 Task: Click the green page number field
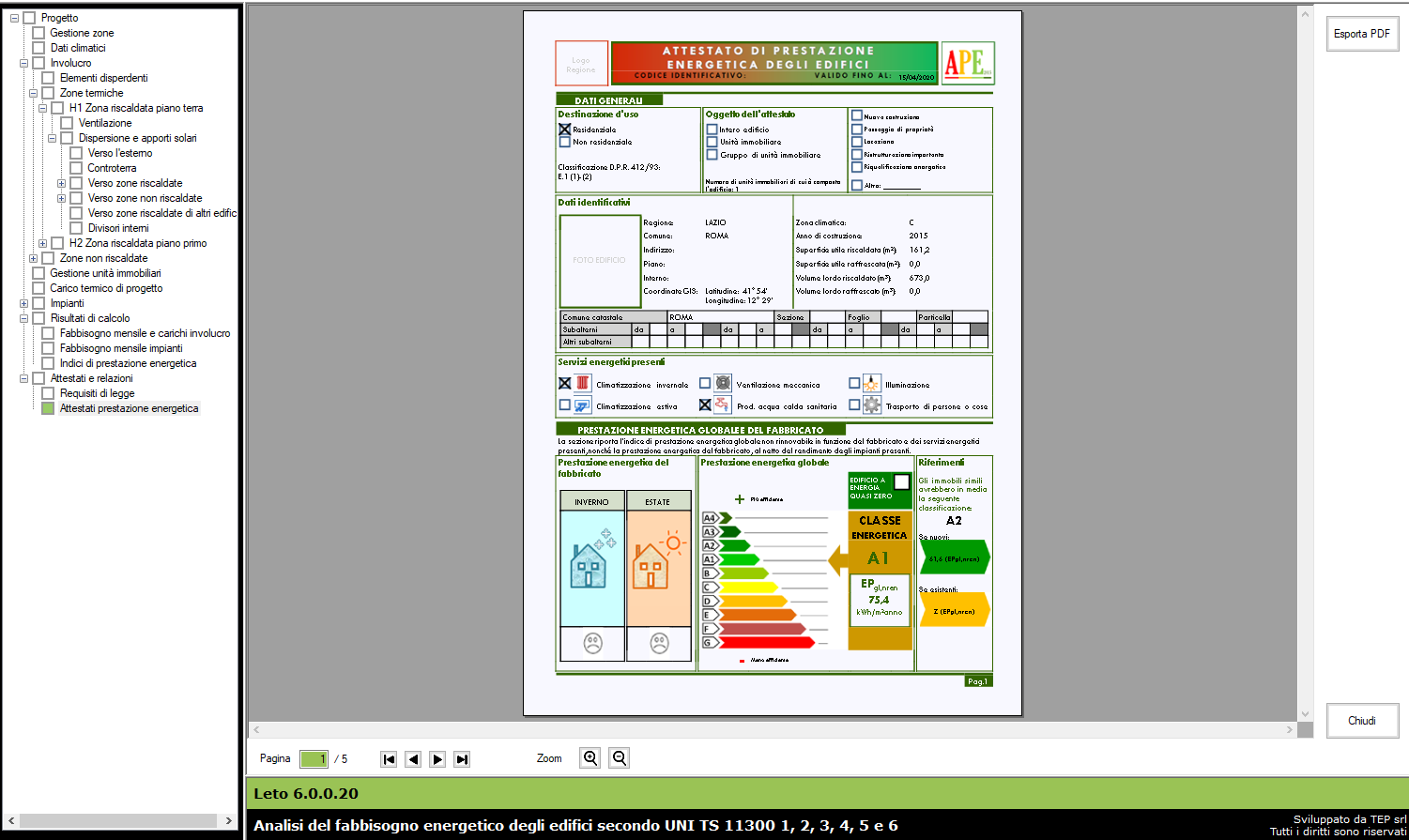(x=314, y=759)
